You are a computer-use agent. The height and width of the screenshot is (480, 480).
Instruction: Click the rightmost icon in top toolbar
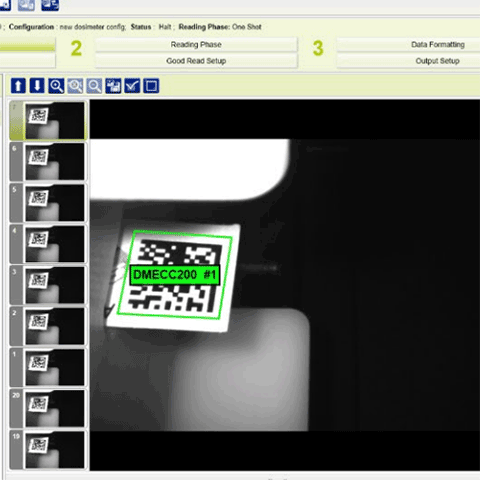(x=50, y=5)
